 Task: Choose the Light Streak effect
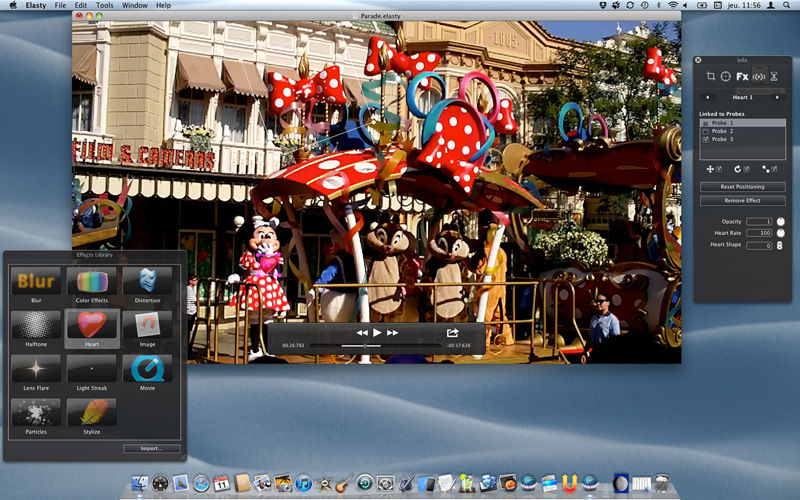pos(92,372)
